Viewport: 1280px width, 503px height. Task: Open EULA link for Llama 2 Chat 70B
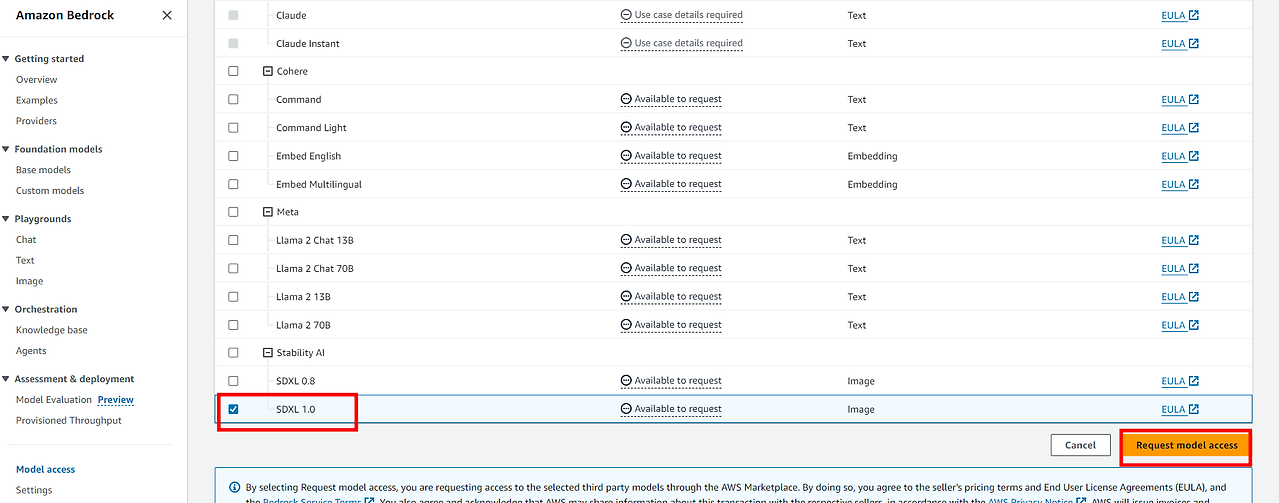click(1180, 269)
